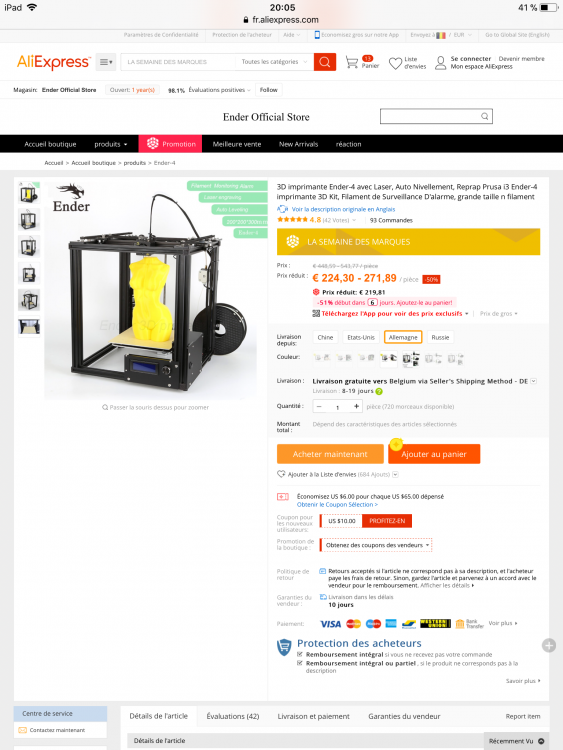
Task: Select Chine as shipping origin
Action: [325, 337]
